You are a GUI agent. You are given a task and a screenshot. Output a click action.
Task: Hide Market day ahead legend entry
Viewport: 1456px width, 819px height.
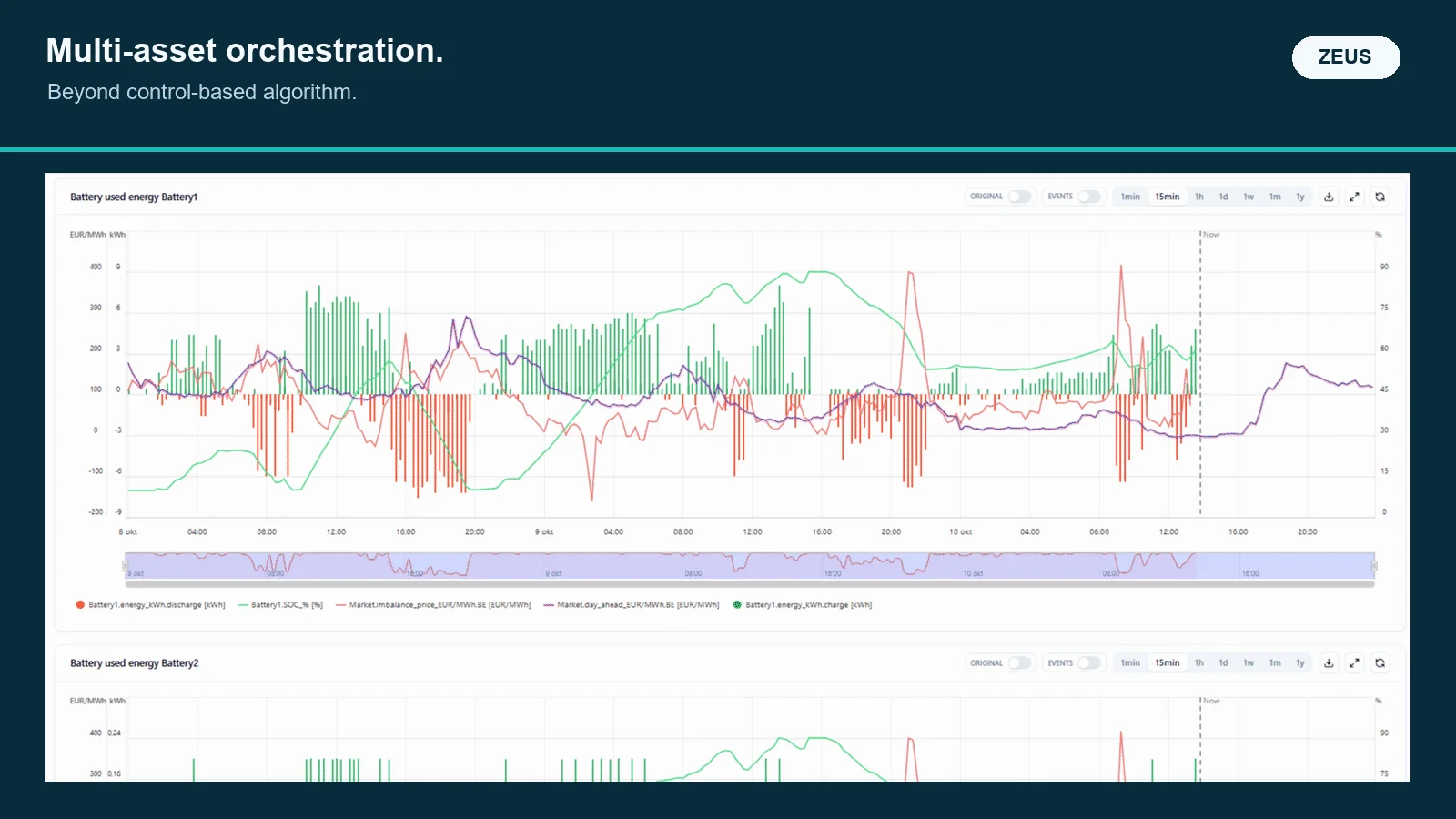(x=632, y=605)
